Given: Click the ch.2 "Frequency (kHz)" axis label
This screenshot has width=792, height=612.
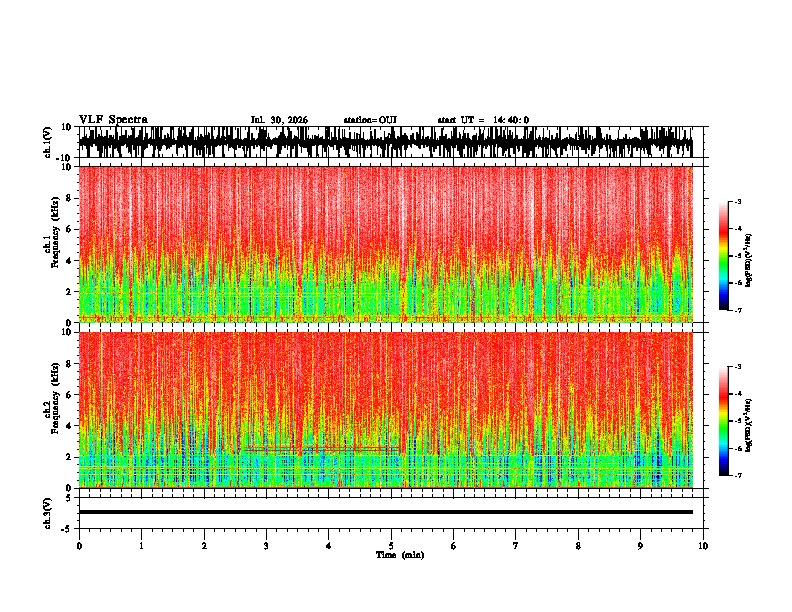Looking at the screenshot, I should pos(55,398).
